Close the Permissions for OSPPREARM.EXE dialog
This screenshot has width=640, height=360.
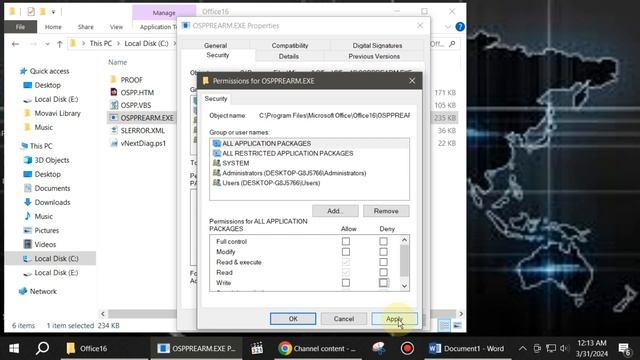point(412,81)
